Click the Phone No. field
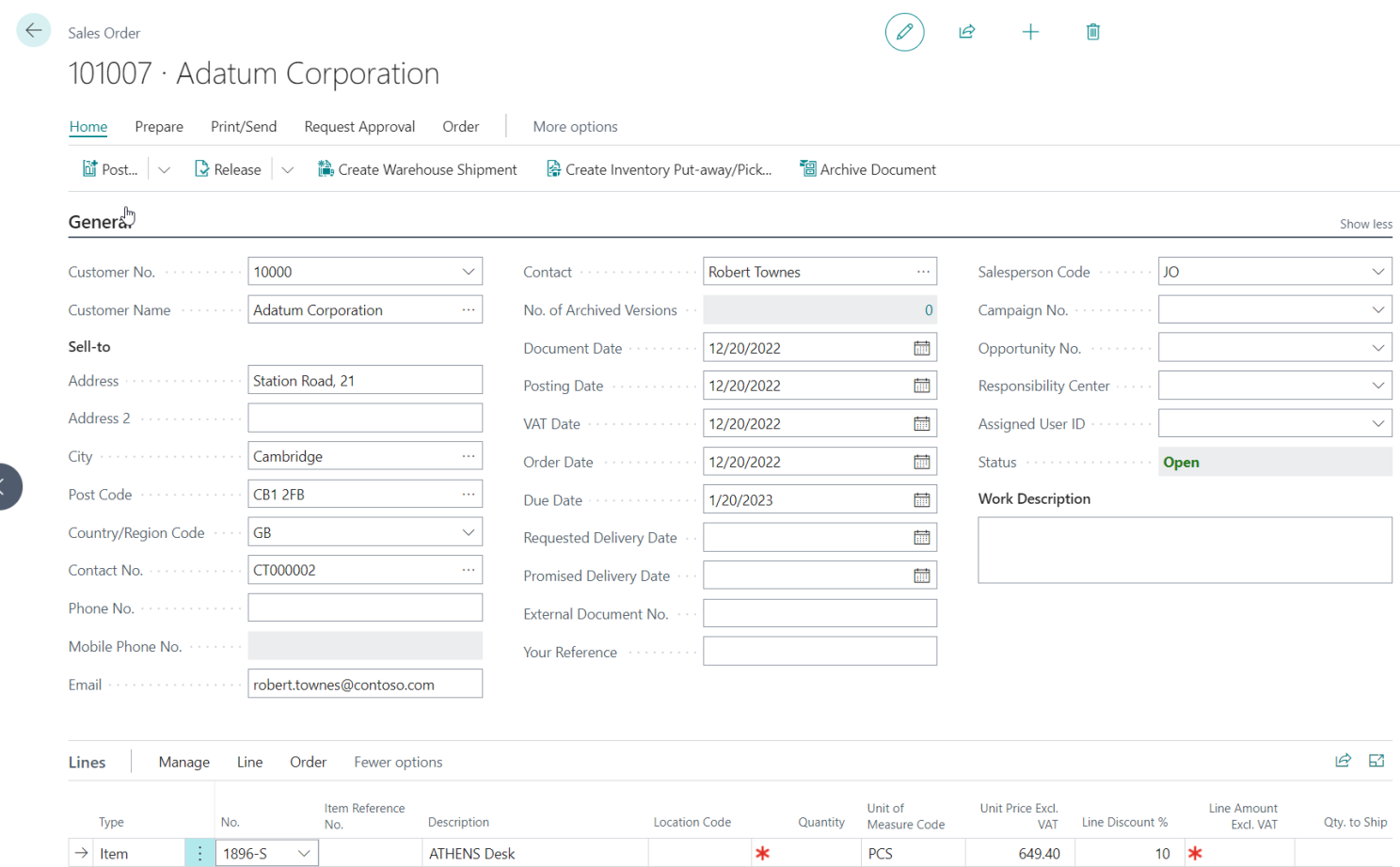Image resolution: width=1400 pixels, height=867 pixels. coord(365,607)
